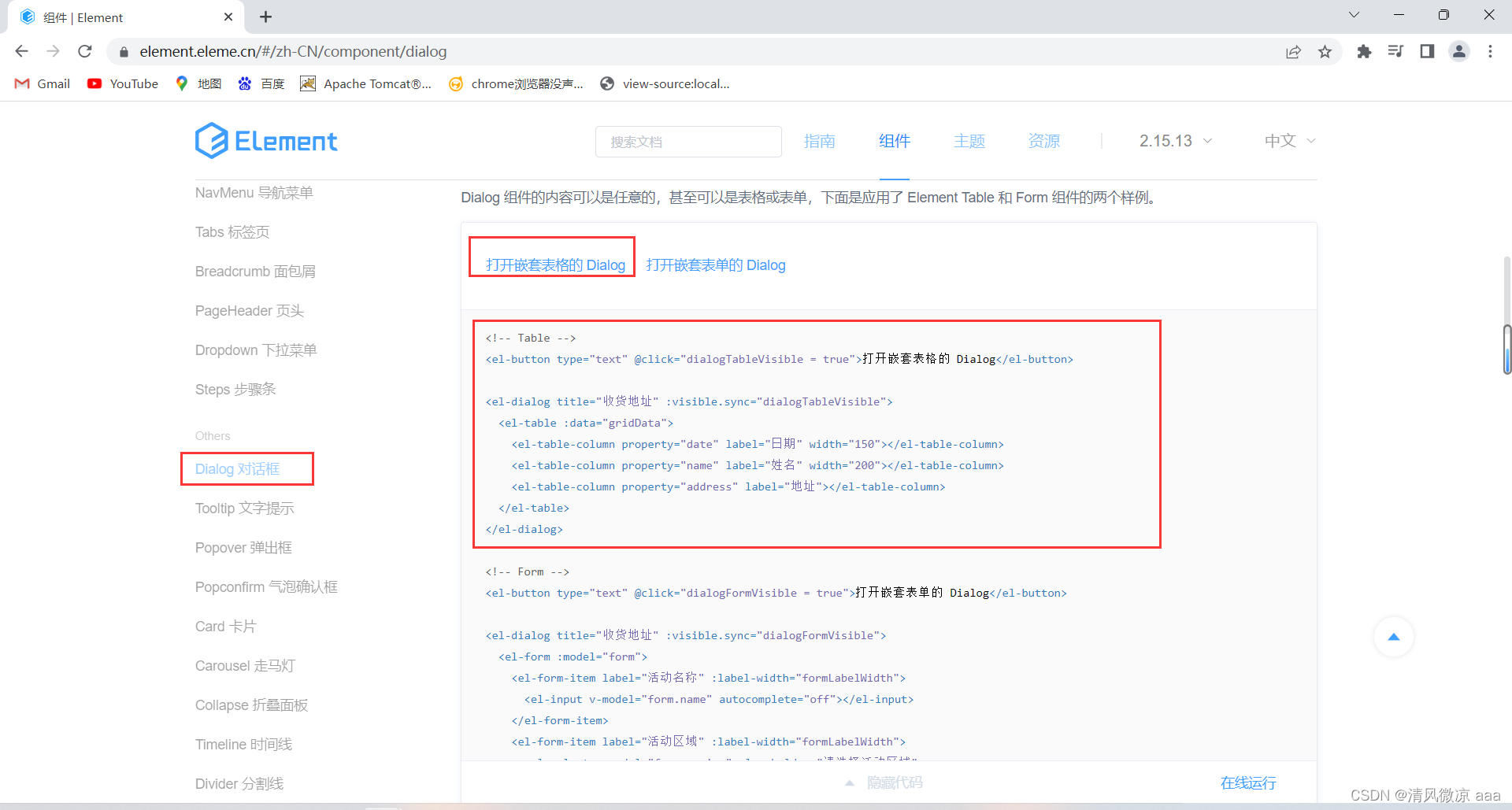Share this page via share icon

(1293, 51)
